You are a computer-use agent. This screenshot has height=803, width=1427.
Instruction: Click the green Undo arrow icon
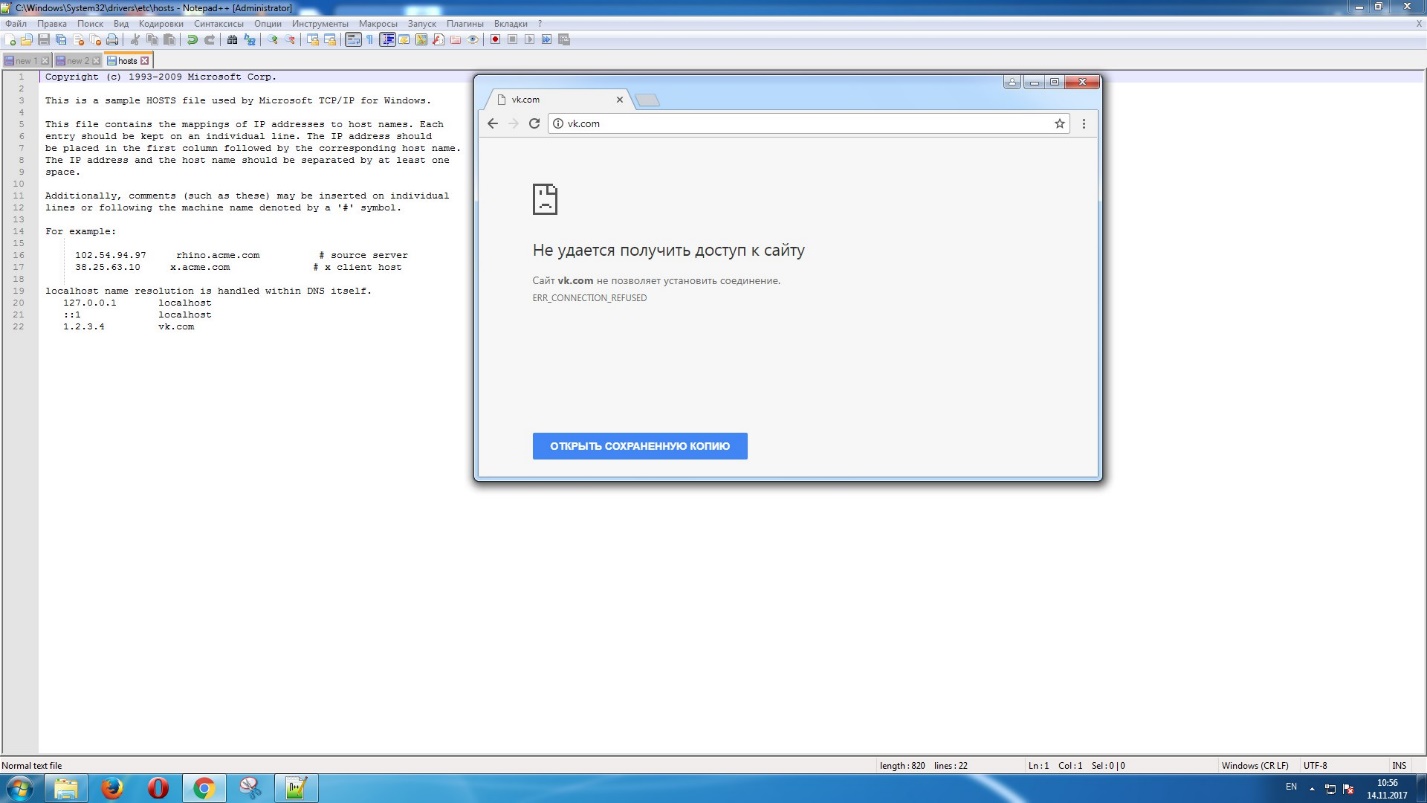[x=192, y=40]
